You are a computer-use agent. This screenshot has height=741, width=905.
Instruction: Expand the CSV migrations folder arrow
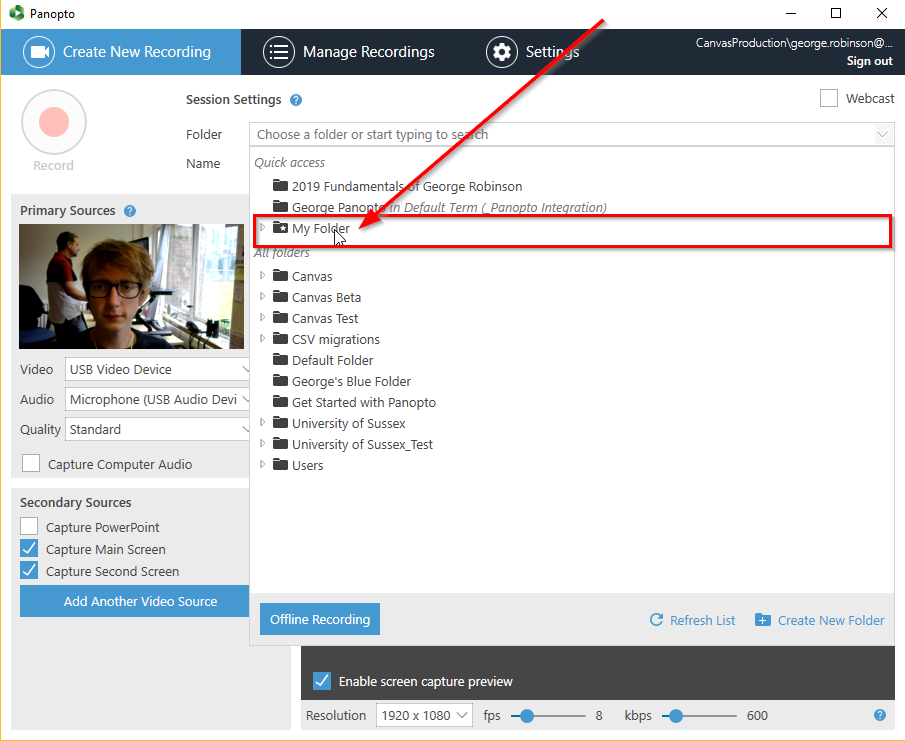[262, 338]
